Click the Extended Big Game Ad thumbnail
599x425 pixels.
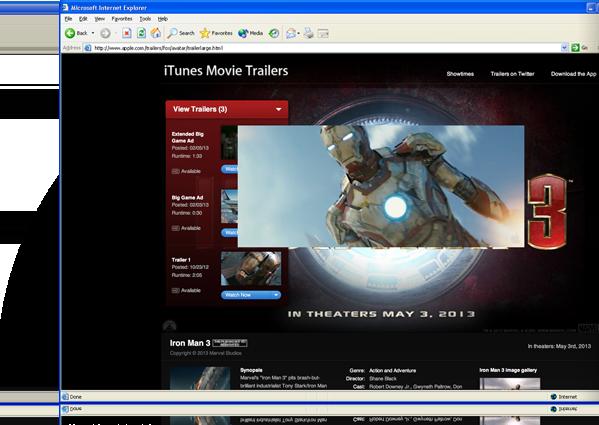pos(229,143)
